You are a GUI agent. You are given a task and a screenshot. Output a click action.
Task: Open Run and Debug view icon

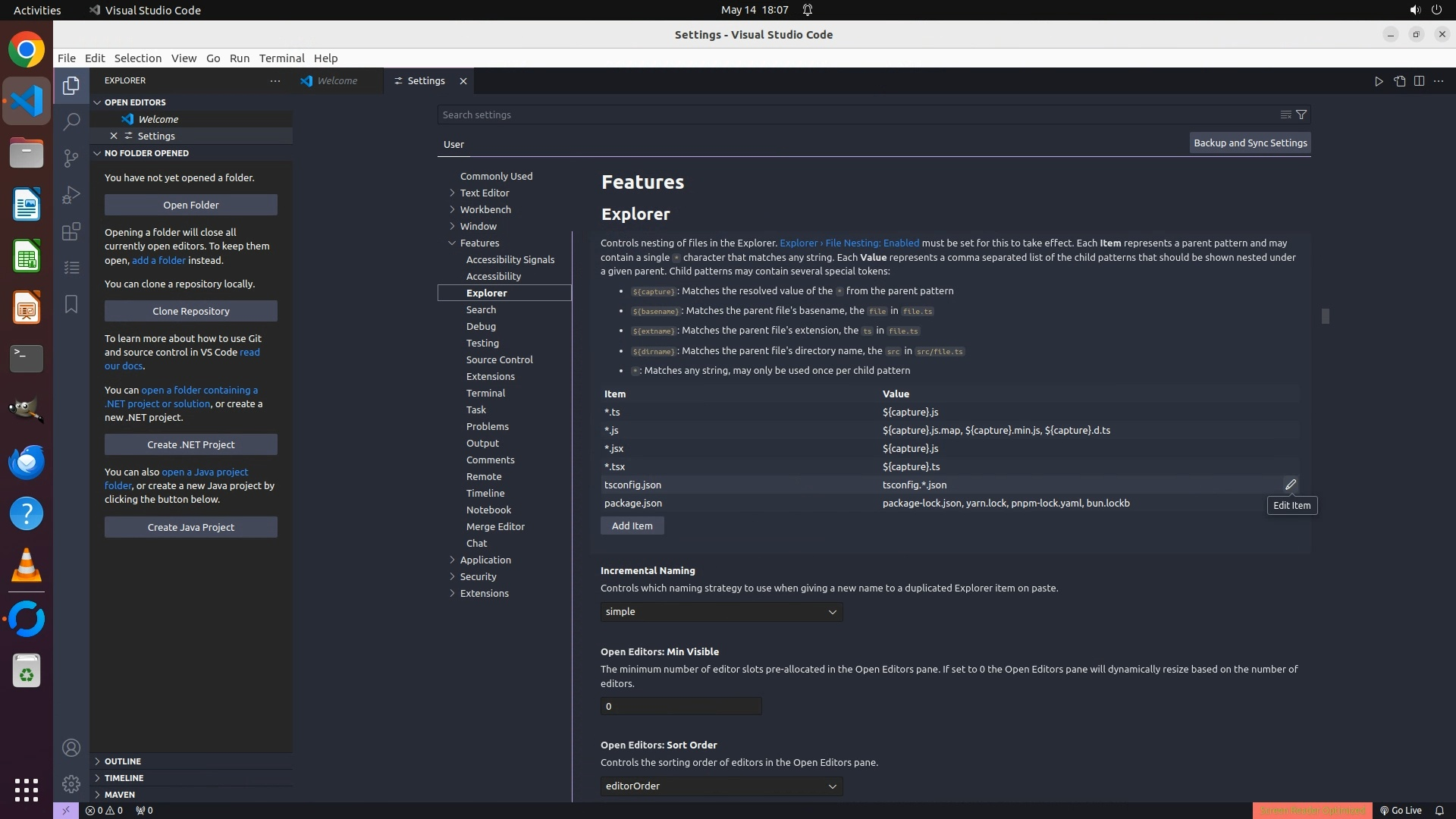click(x=71, y=195)
